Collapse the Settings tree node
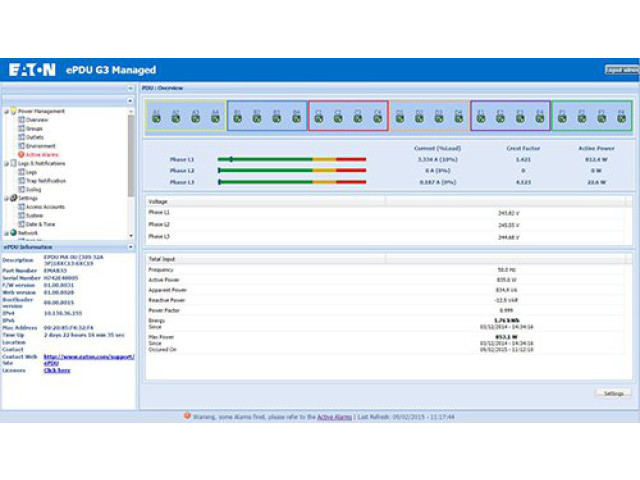Image resolution: width=640 pixels, height=480 pixels. (6, 198)
